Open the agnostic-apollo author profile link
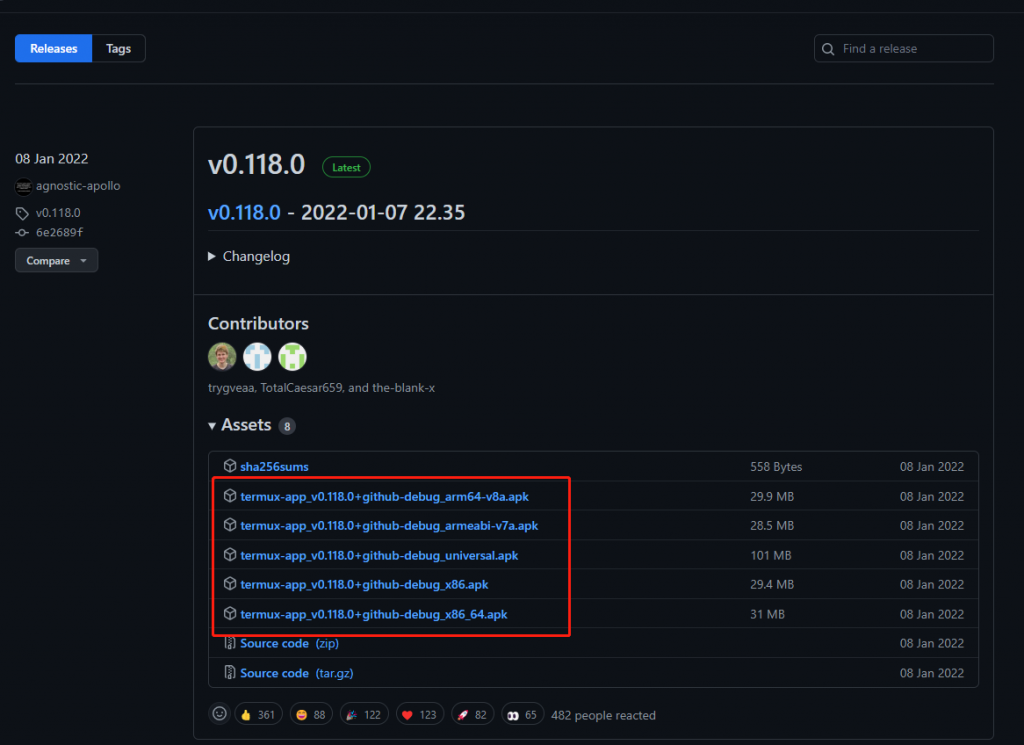 pyautogui.click(x=78, y=186)
